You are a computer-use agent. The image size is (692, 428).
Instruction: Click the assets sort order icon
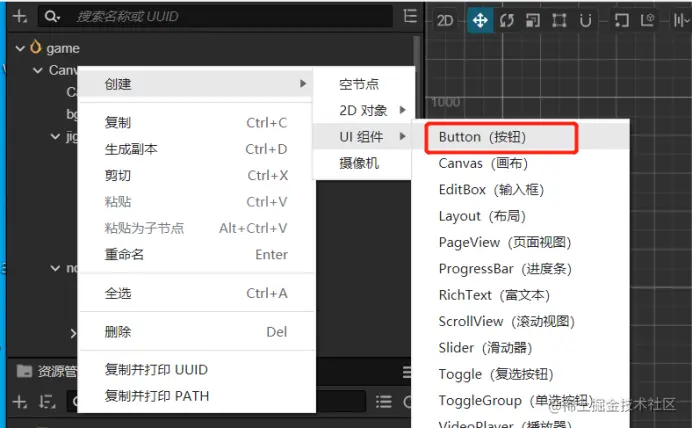point(46,402)
